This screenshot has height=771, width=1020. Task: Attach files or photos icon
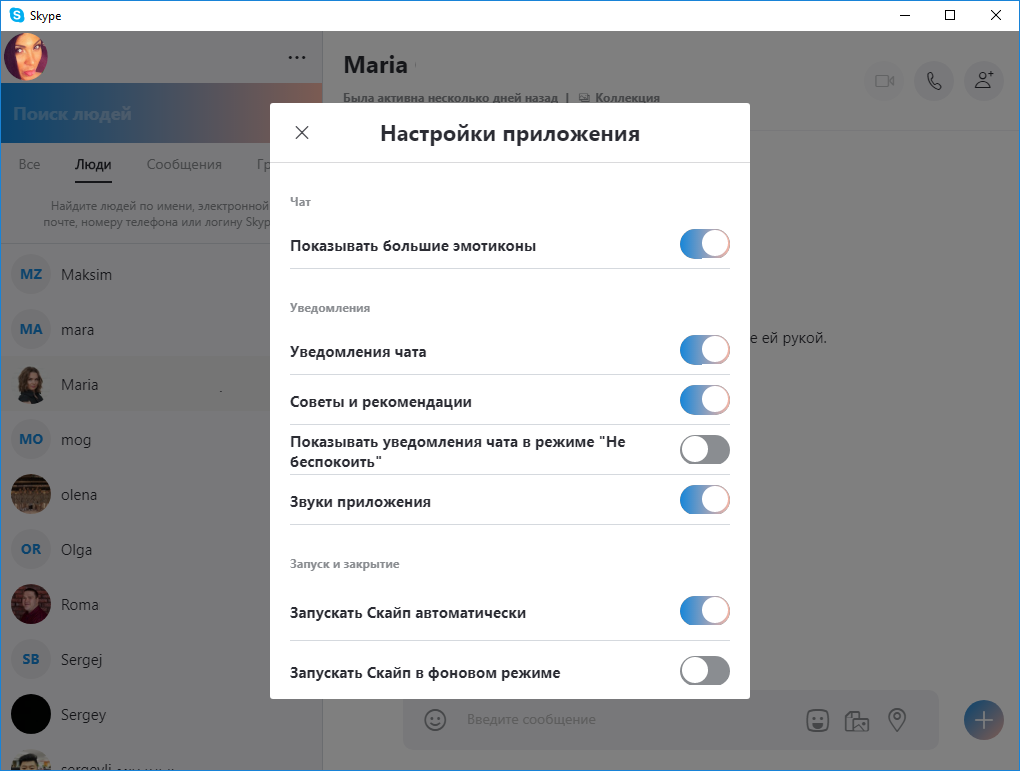tap(857, 720)
